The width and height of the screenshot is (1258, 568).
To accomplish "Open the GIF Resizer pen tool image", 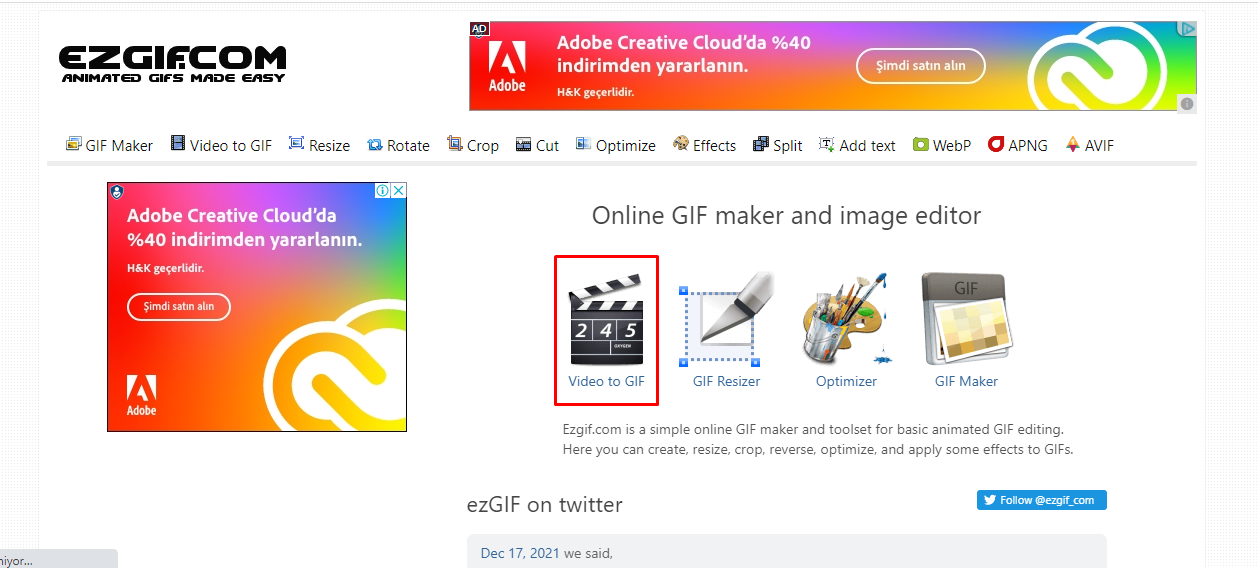I will (x=726, y=318).
